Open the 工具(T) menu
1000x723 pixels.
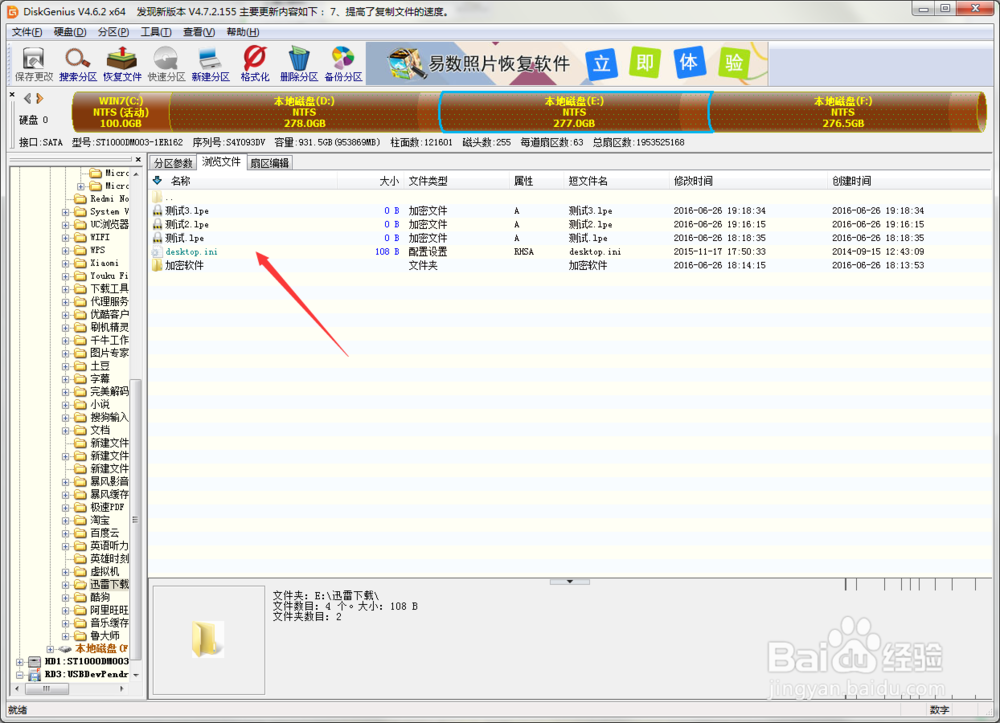pyautogui.click(x=156, y=32)
